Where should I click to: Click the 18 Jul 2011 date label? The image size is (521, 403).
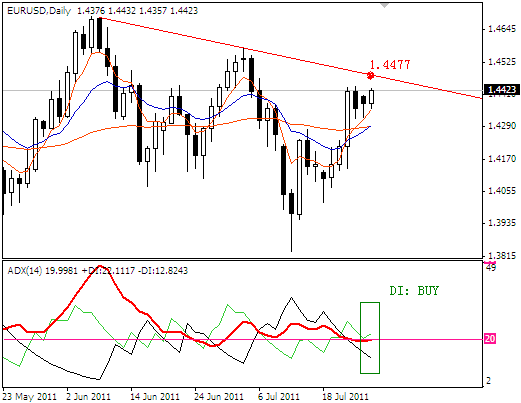click(345, 397)
